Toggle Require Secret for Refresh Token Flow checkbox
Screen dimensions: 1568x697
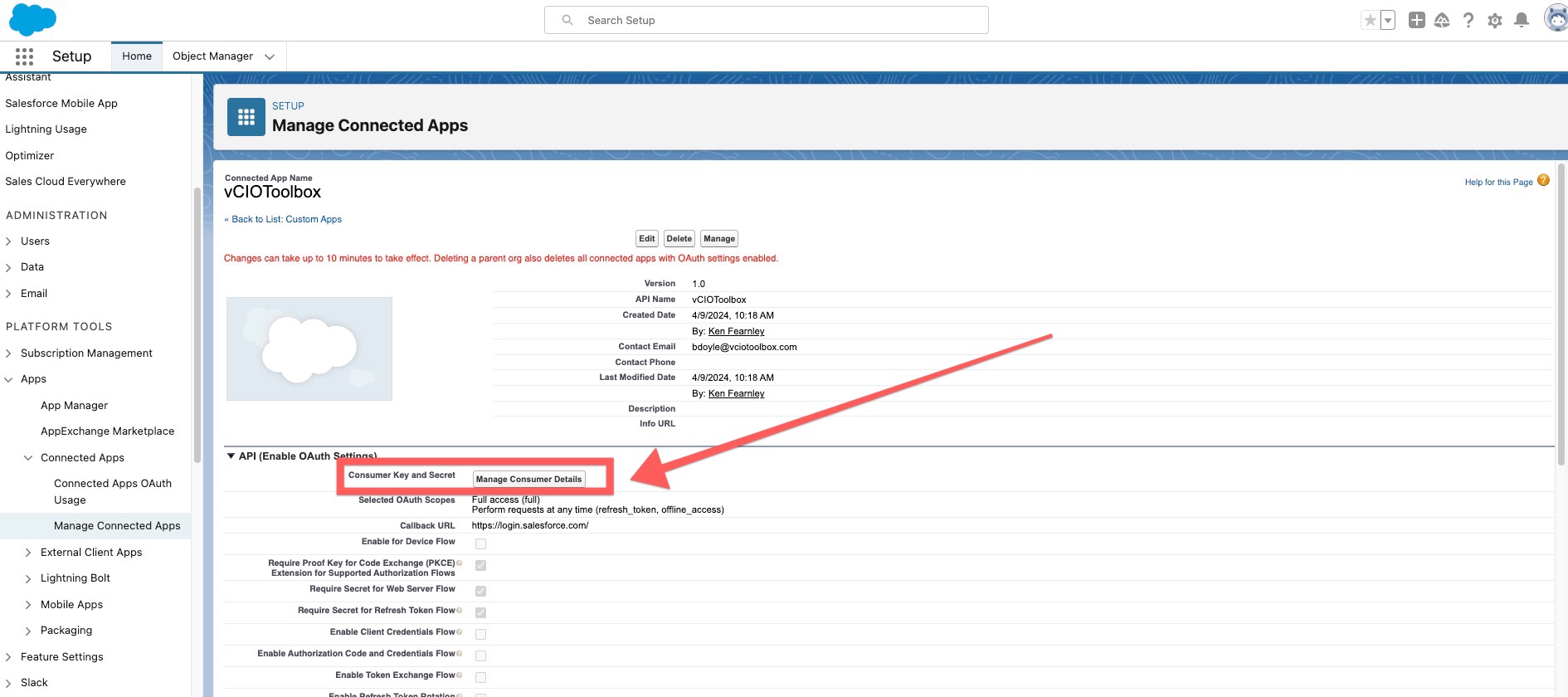480,612
